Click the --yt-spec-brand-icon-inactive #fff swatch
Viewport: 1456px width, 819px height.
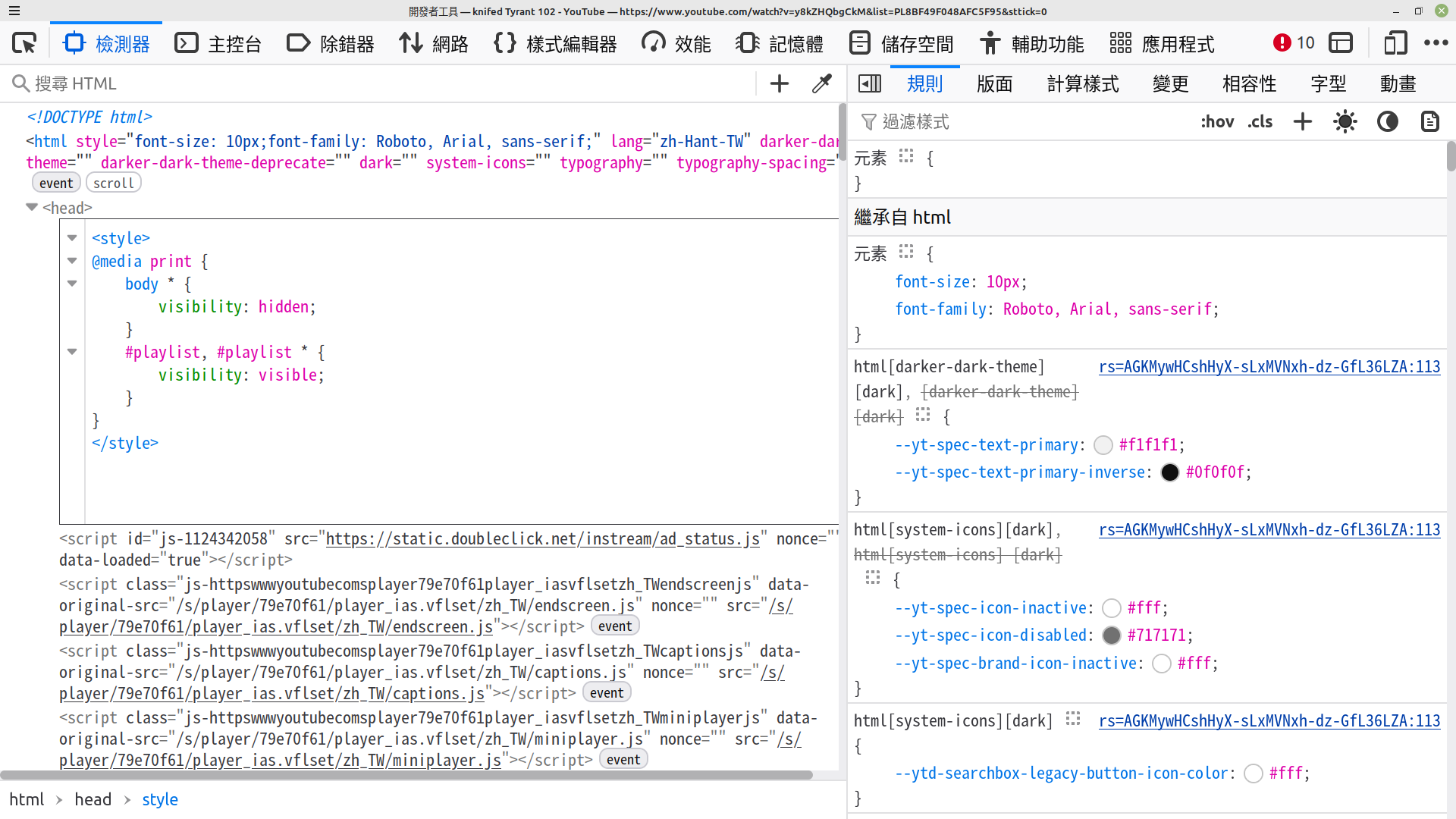[x=1162, y=664]
